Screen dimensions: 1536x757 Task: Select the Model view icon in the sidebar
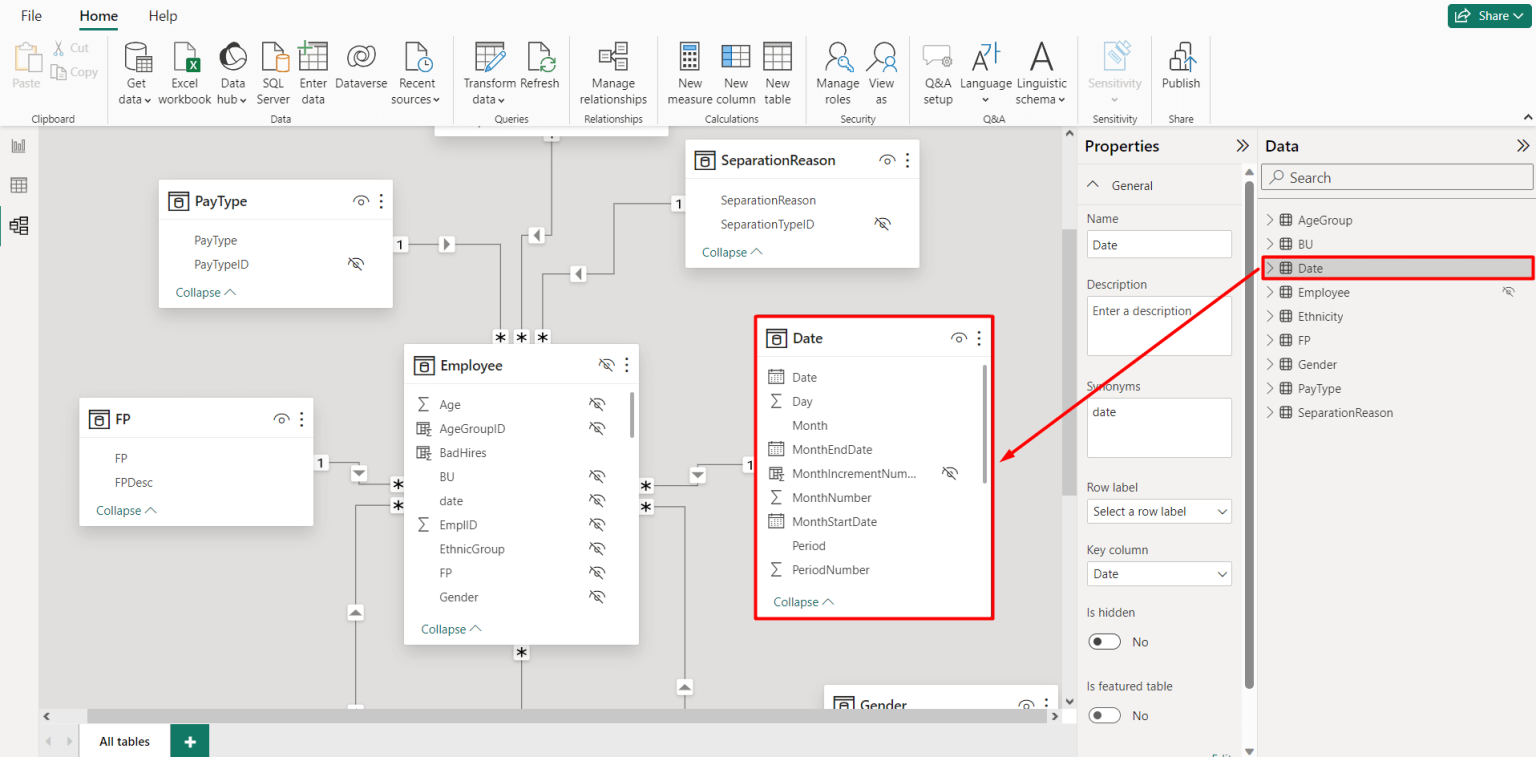[18, 225]
